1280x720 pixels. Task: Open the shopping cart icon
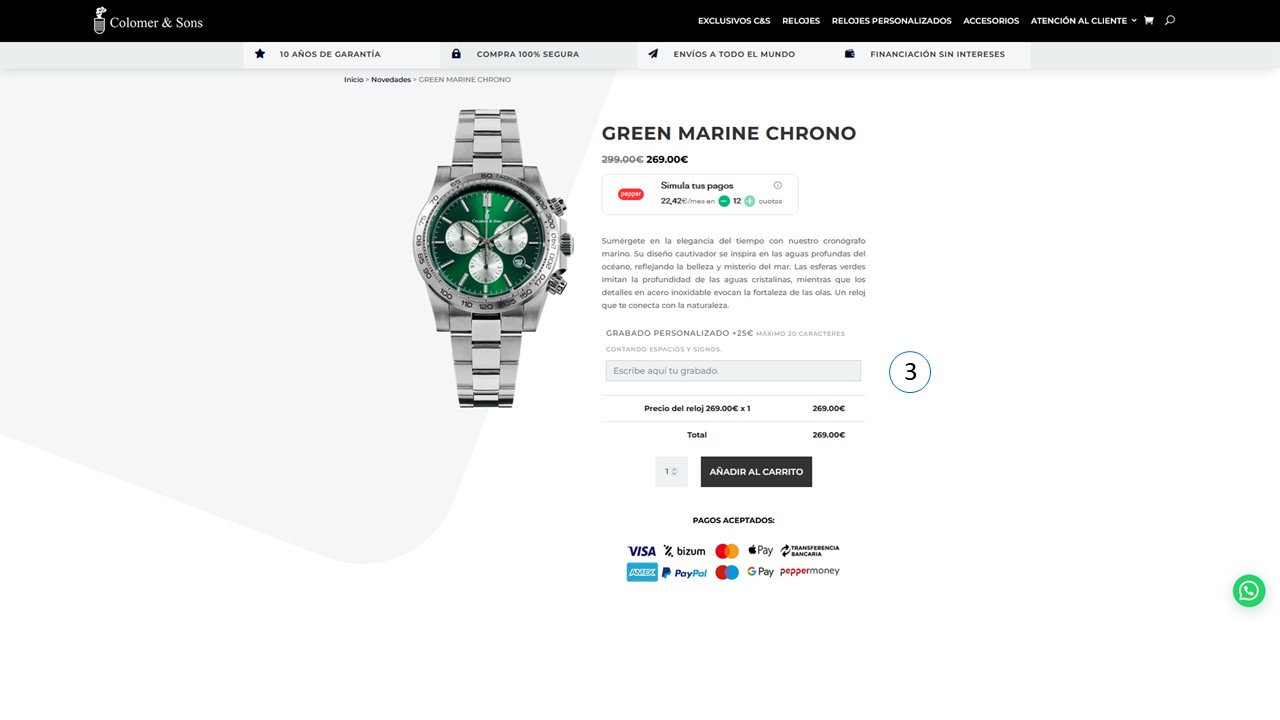coord(1148,20)
